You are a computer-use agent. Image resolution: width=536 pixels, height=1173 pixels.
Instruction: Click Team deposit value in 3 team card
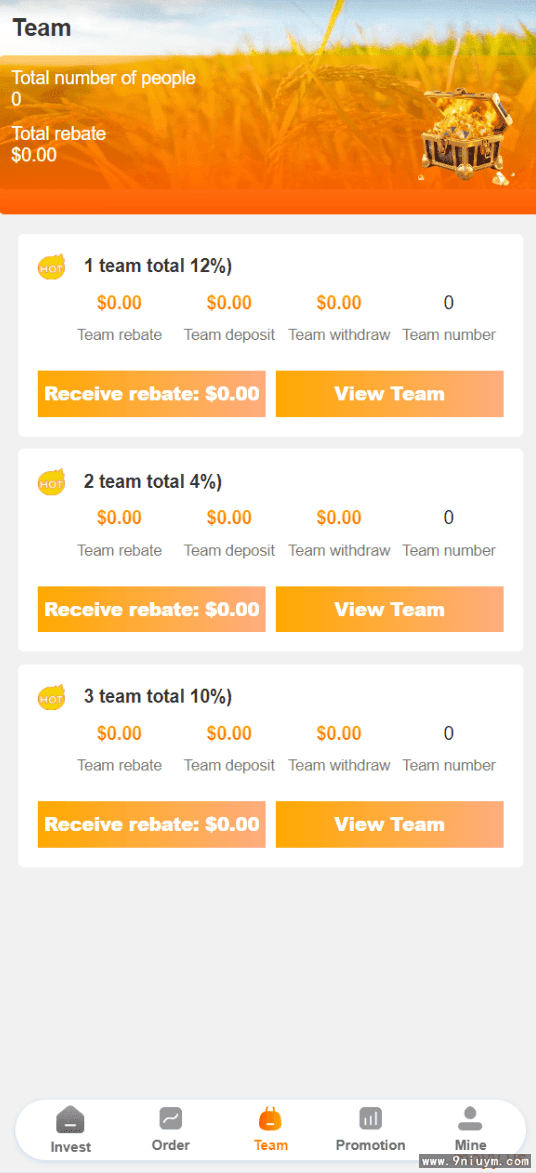[x=229, y=734]
